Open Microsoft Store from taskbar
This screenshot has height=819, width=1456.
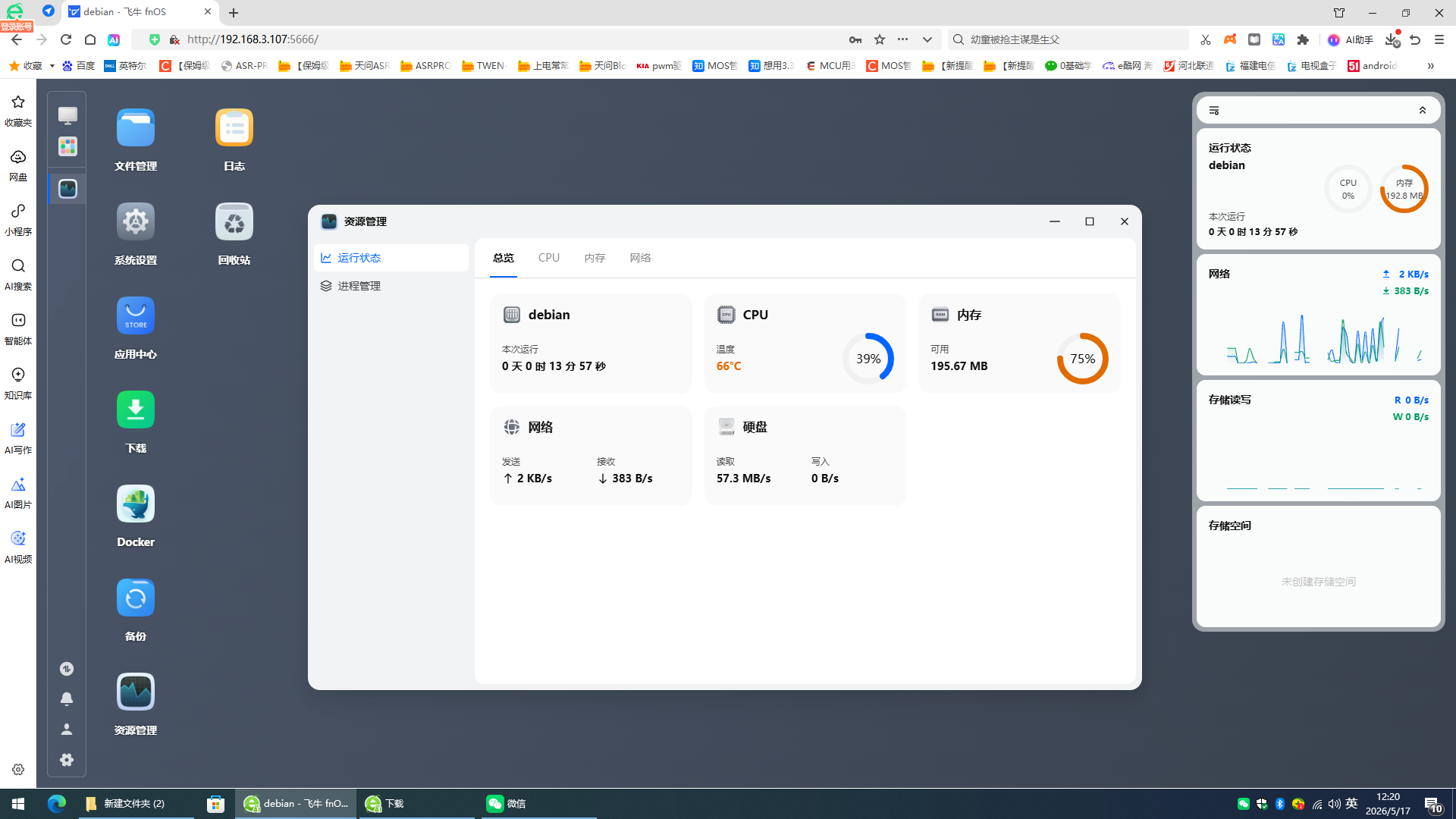click(x=216, y=804)
